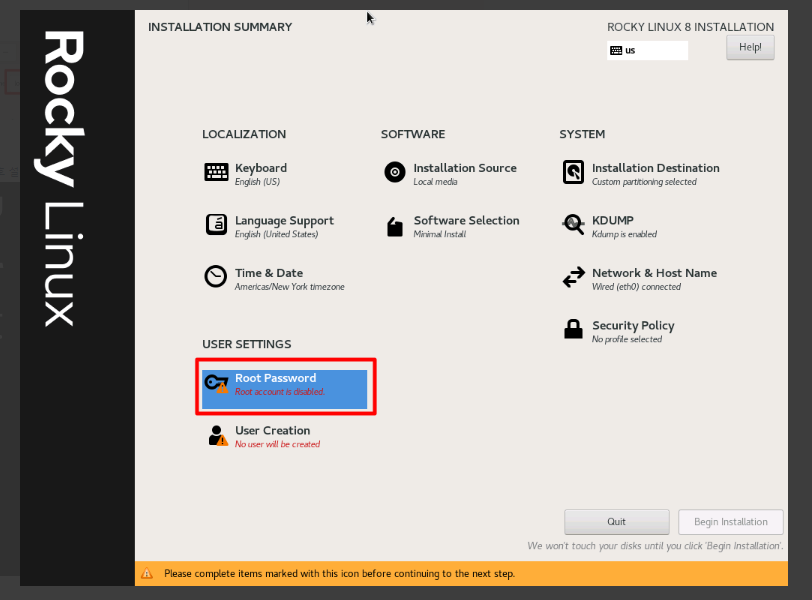This screenshot has width=812, height=600.
Task: Click the Help! button
Action: click(750, 47)
